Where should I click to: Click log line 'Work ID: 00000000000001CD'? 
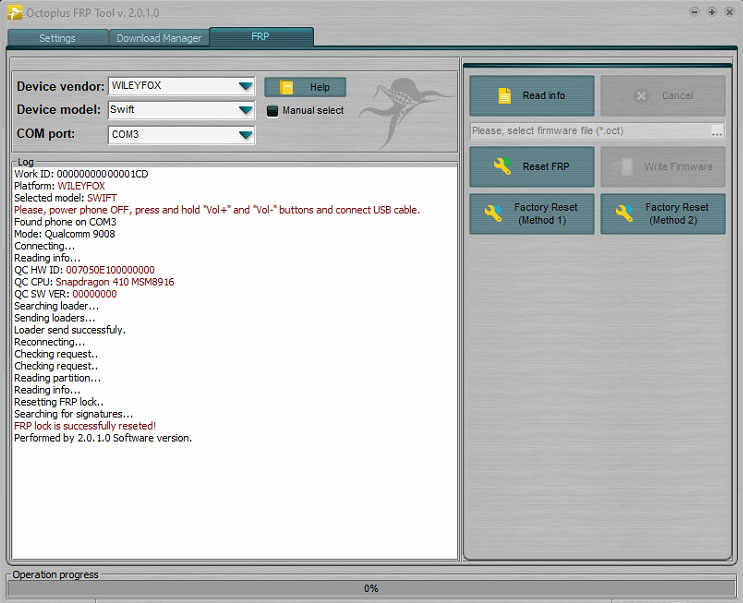tap(81, 174)
